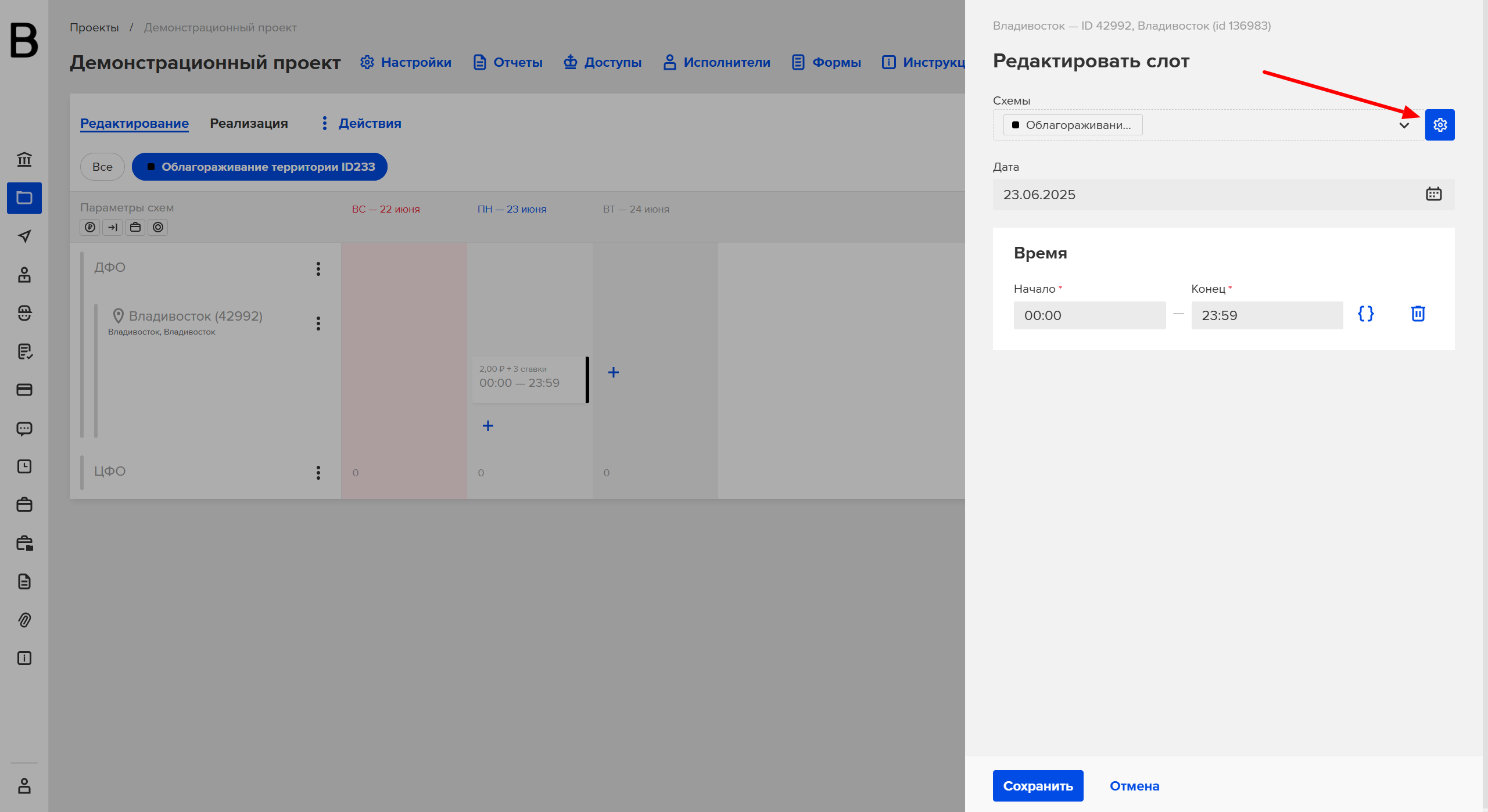Click the curly braces variables icon

pos(1365,314)
